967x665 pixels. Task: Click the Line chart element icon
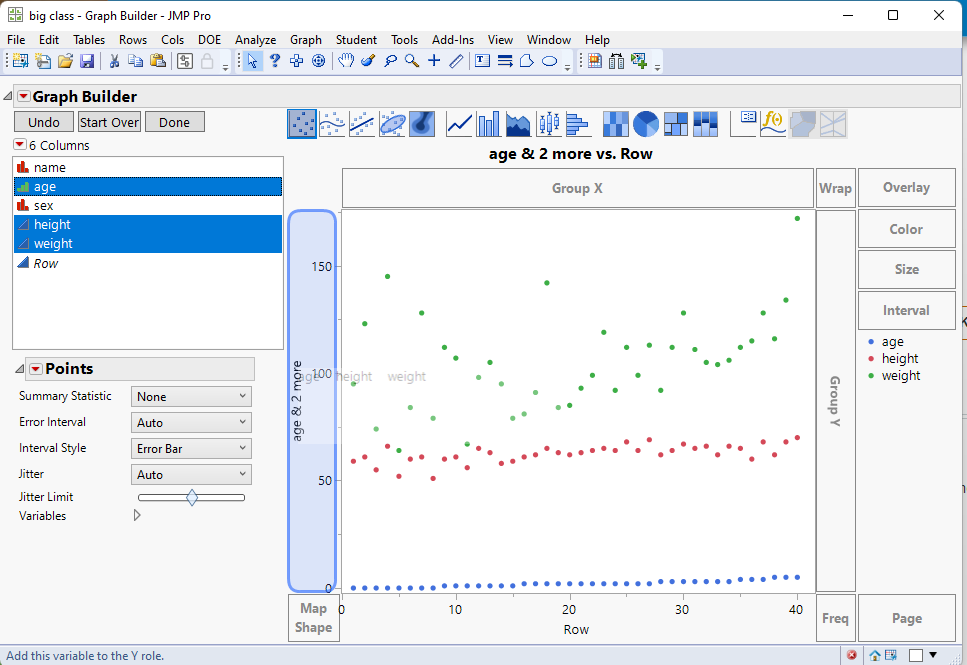click(459, 124)
